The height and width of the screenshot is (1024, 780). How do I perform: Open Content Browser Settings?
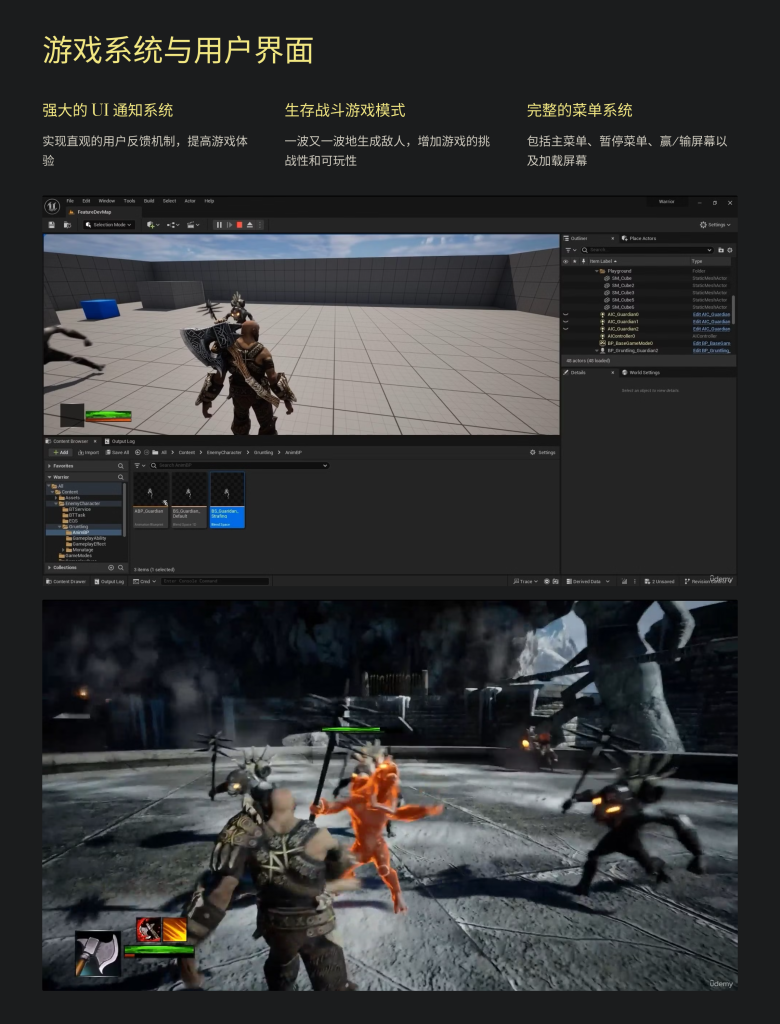click(x=542, y=453)
